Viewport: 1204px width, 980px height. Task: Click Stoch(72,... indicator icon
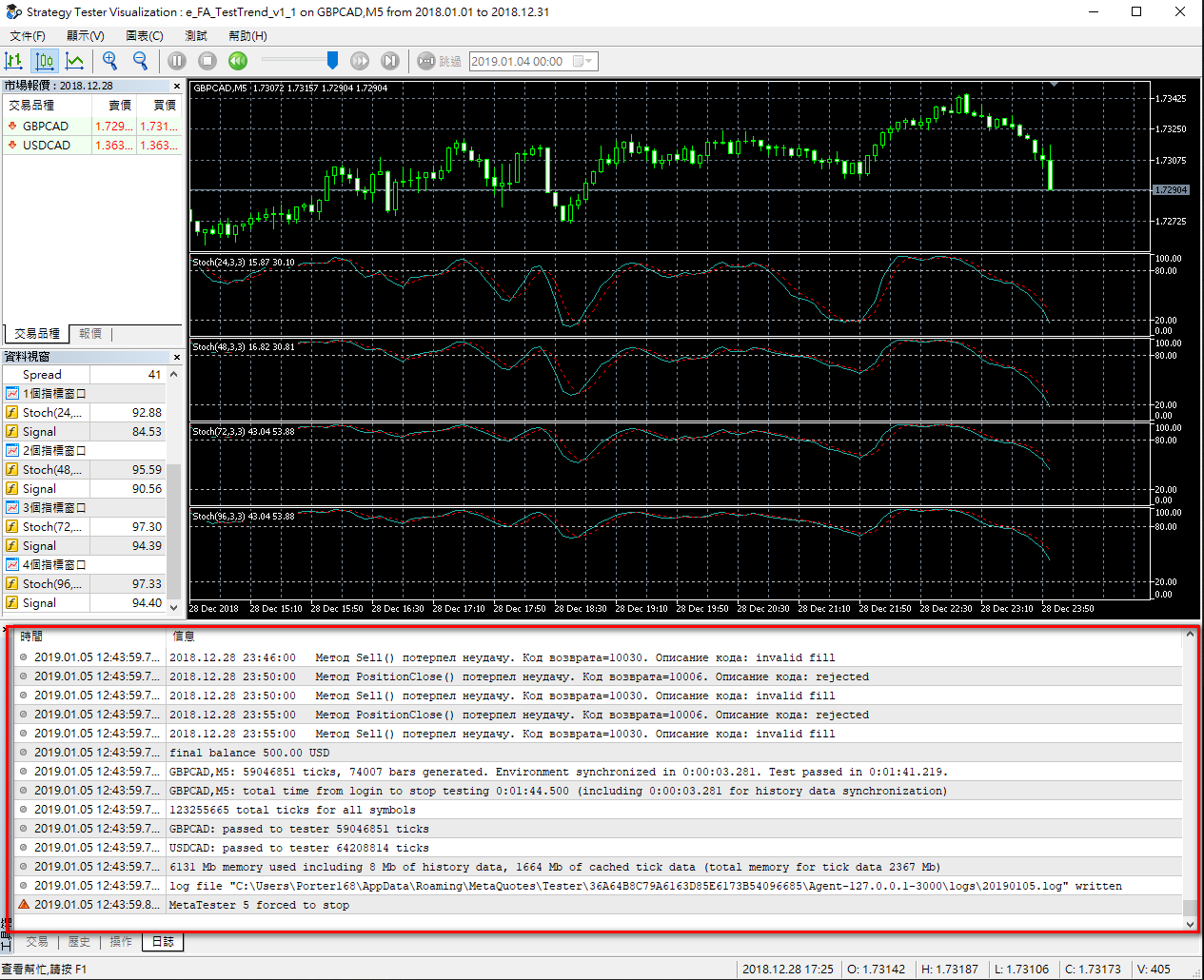pos(12,526)
